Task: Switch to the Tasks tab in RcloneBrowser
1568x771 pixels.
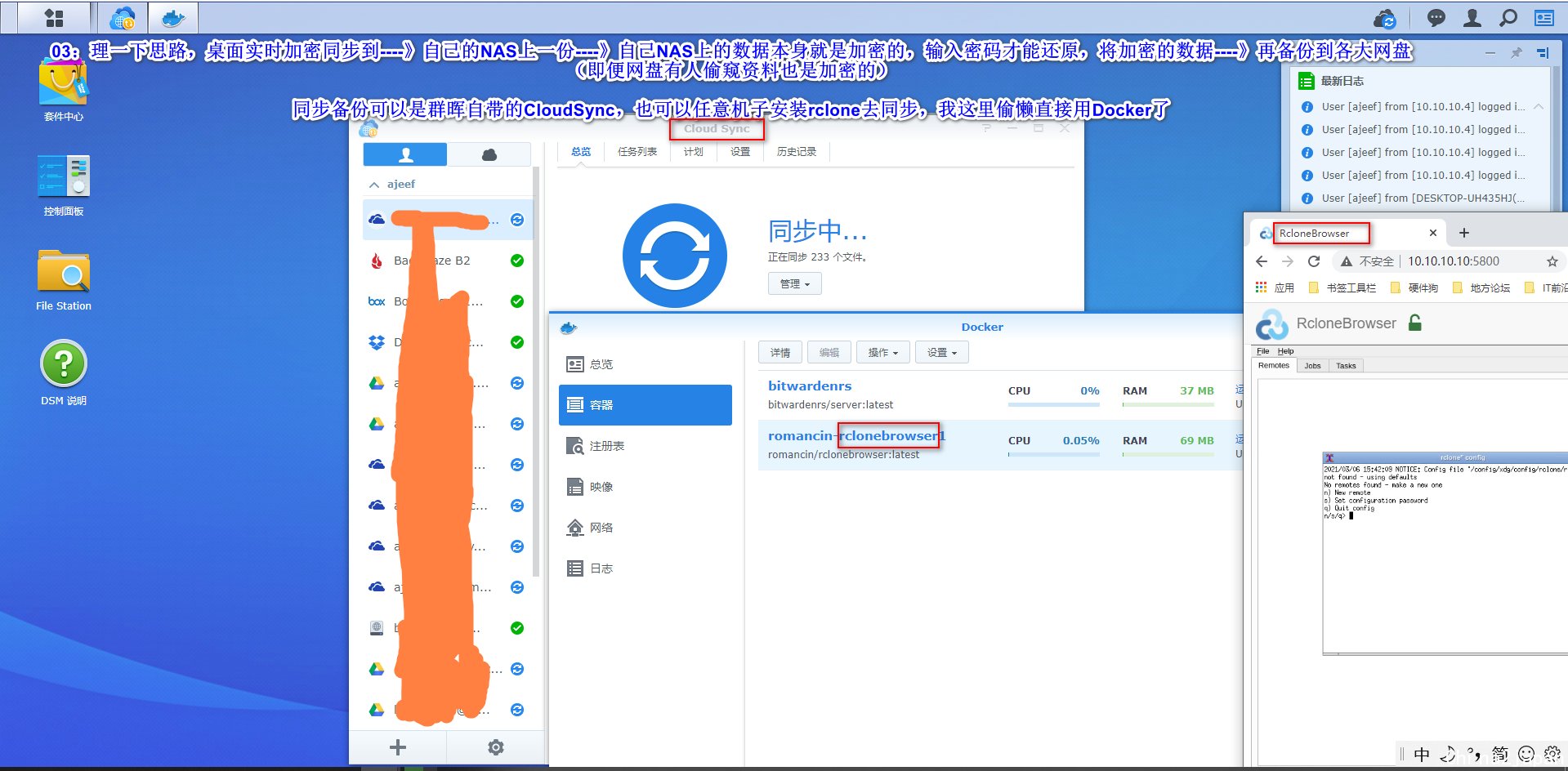Action: [1346, 366]
